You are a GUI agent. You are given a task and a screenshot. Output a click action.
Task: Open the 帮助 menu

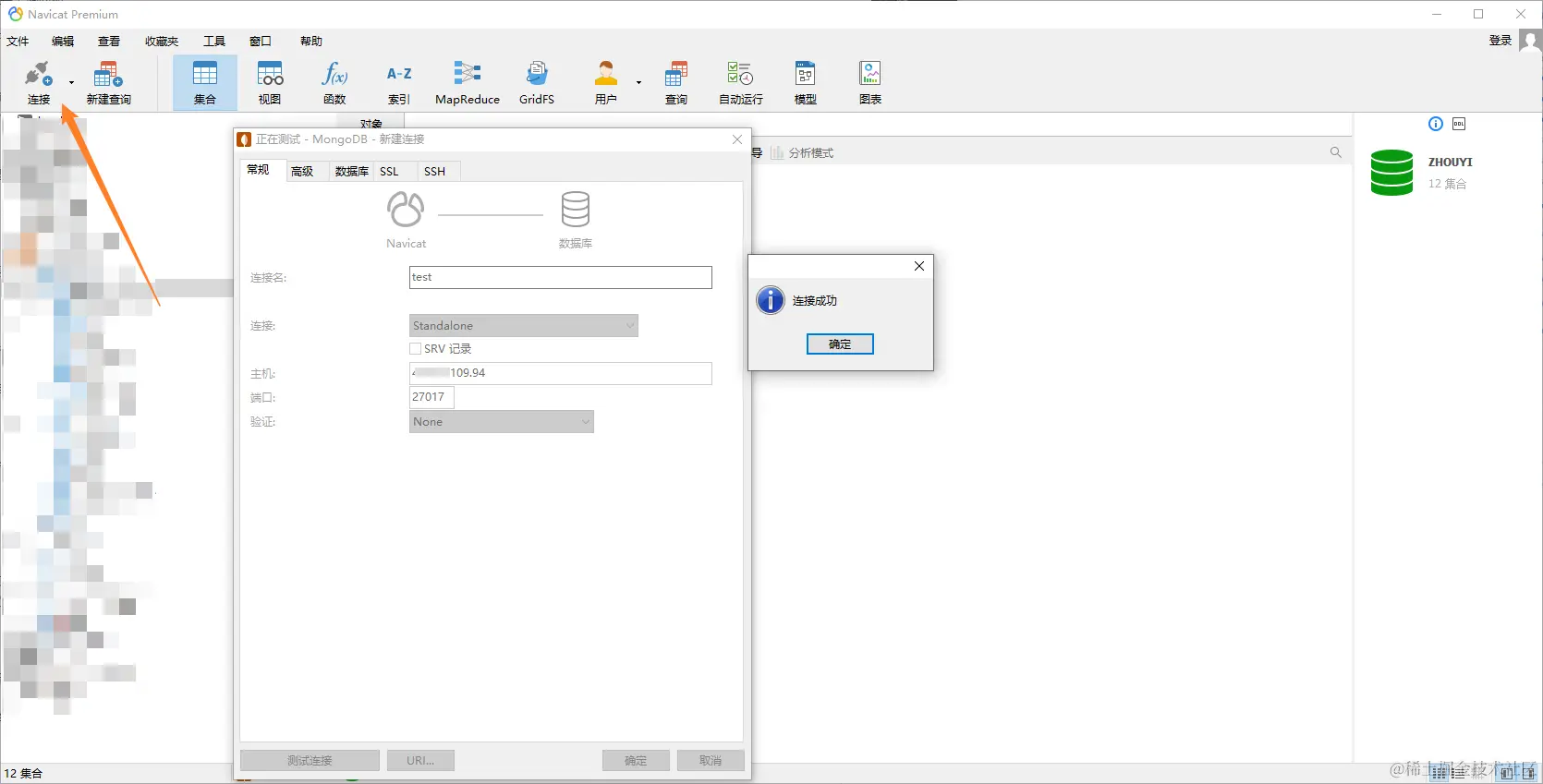(x=311, y=42)
